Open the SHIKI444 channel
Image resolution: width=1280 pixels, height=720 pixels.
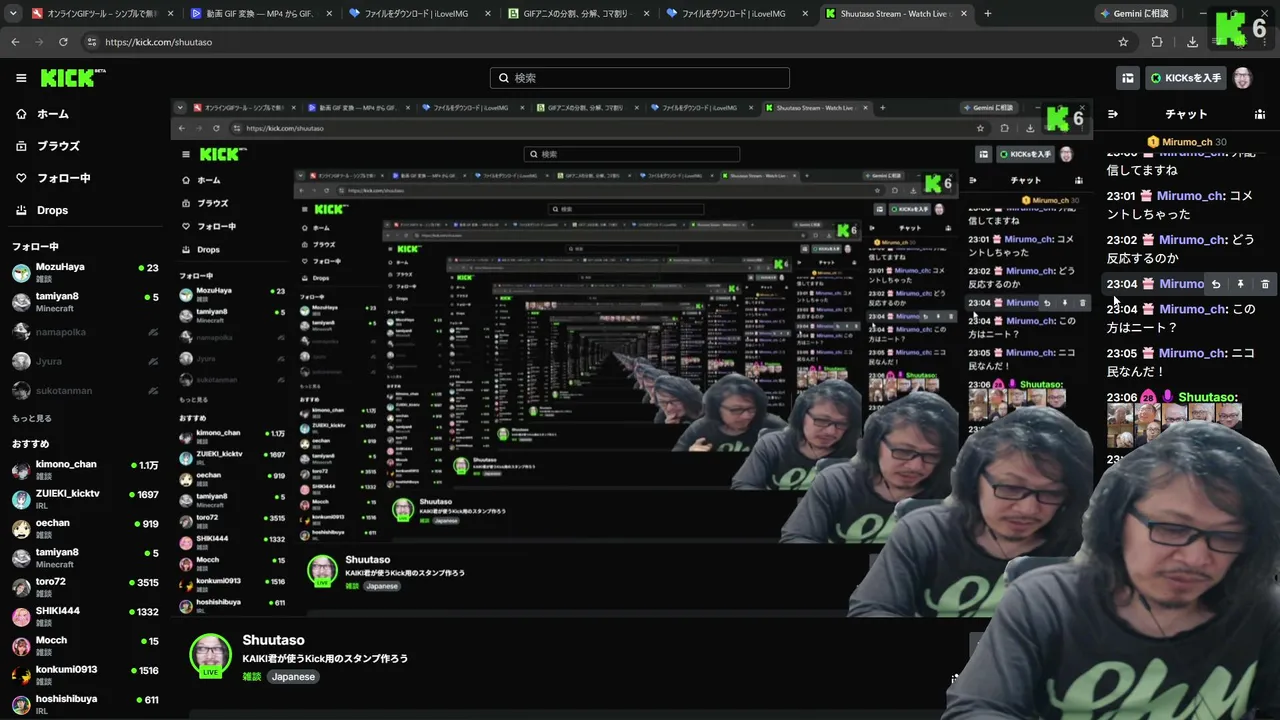coord(84,616)
